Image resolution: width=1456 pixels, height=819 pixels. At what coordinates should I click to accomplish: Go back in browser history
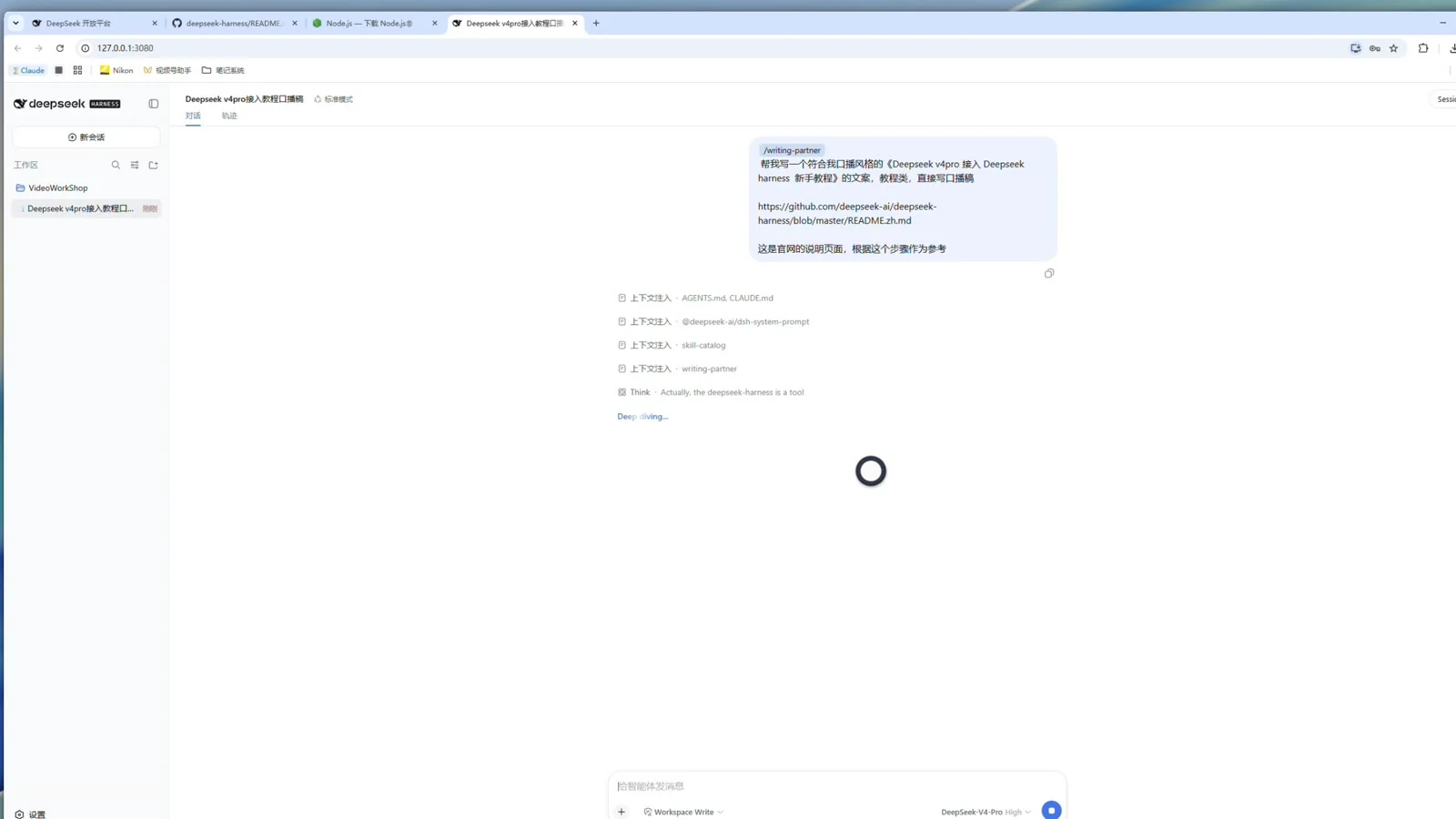[17, 48]
